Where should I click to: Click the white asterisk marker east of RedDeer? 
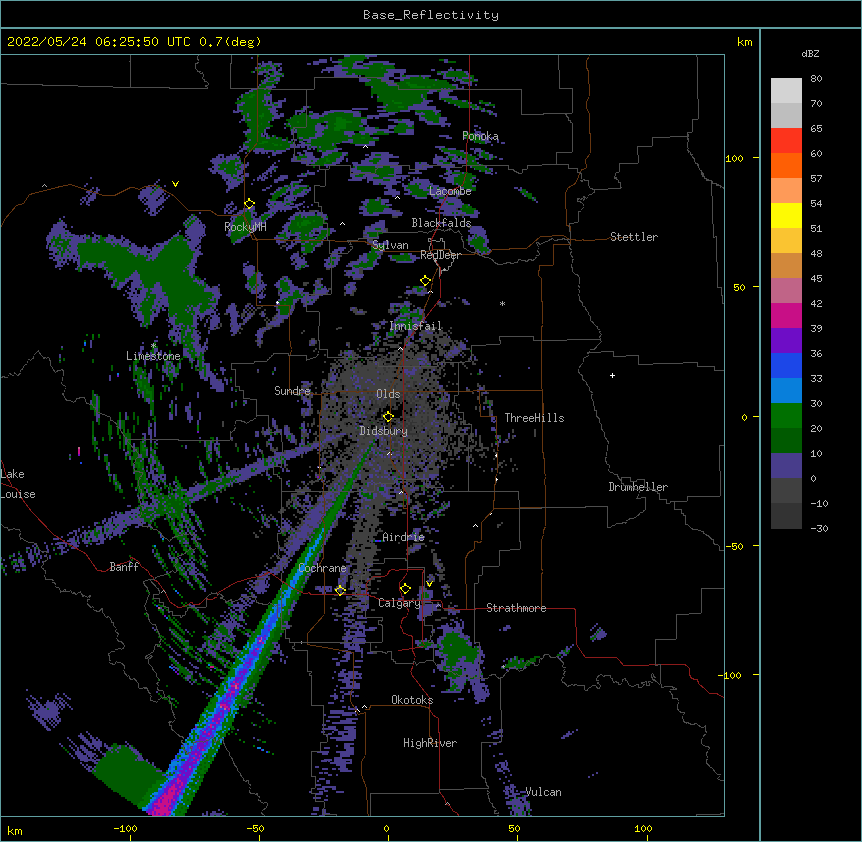click(x=502, y=303)
